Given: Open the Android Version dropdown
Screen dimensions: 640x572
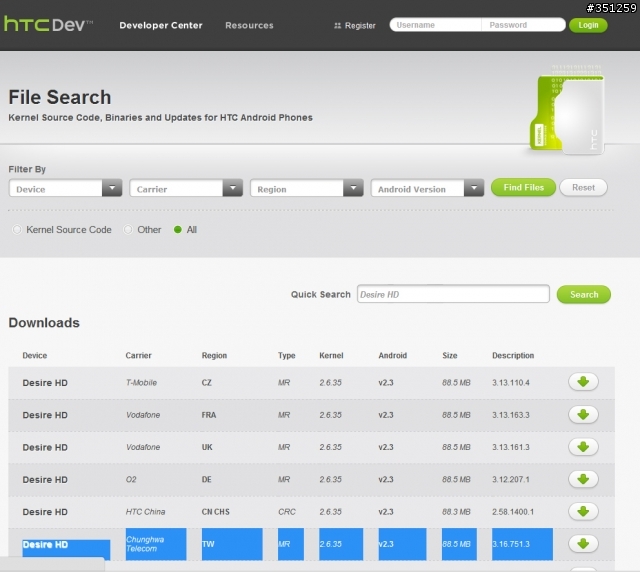Looking at the screenshot, I should click(427, 188).
